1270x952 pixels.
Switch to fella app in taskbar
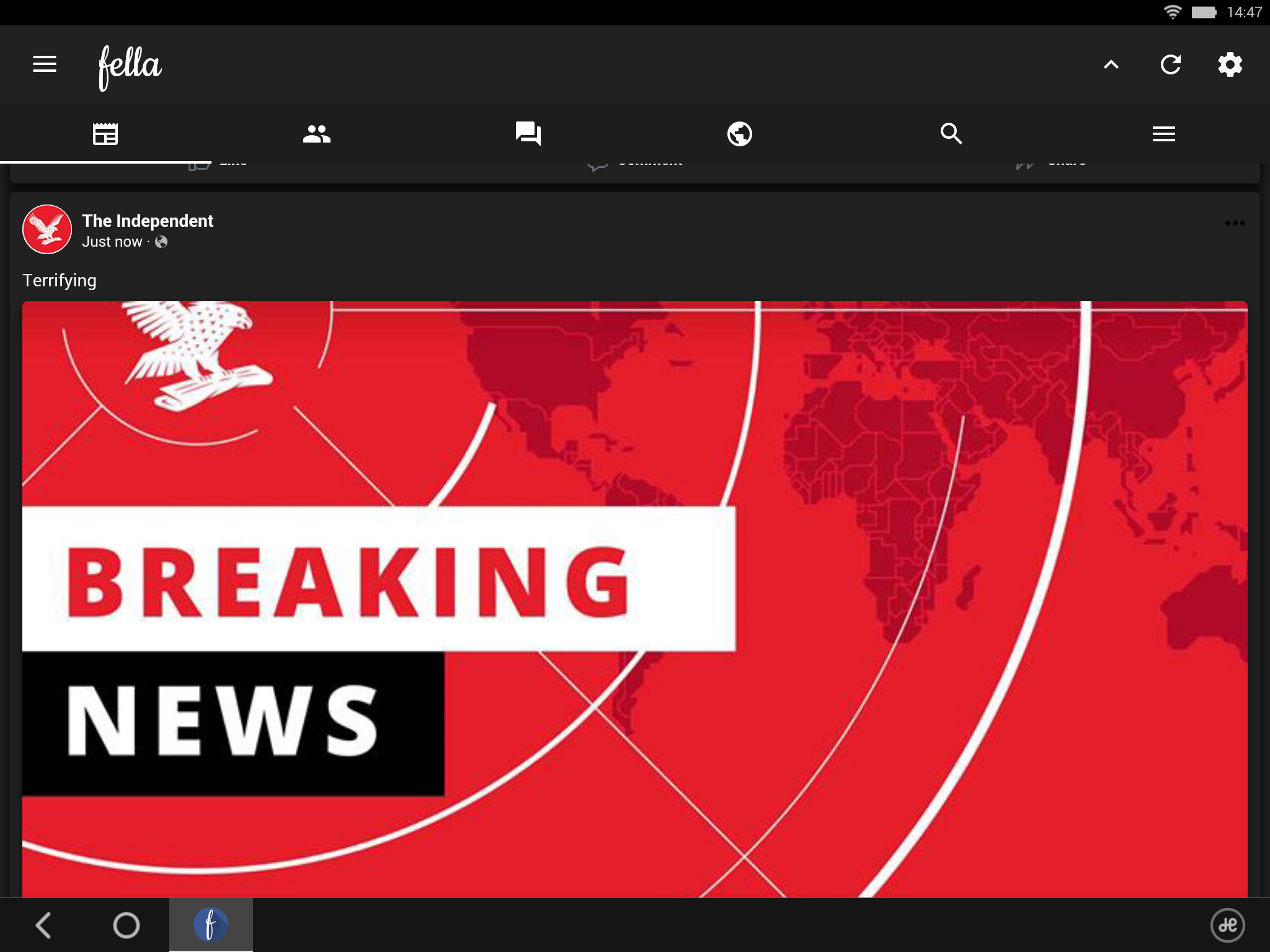coord(211,925)
